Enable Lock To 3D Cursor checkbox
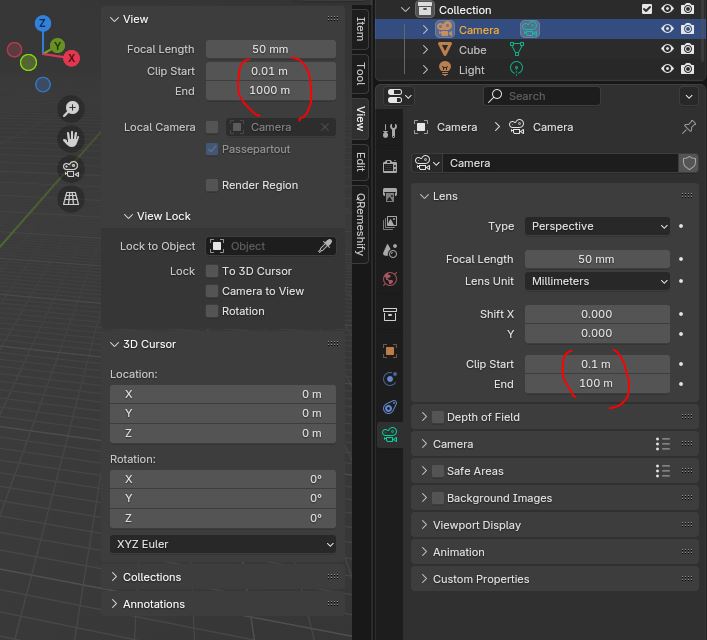This screenshot has width=707, height=640. (x=212, y=271)
